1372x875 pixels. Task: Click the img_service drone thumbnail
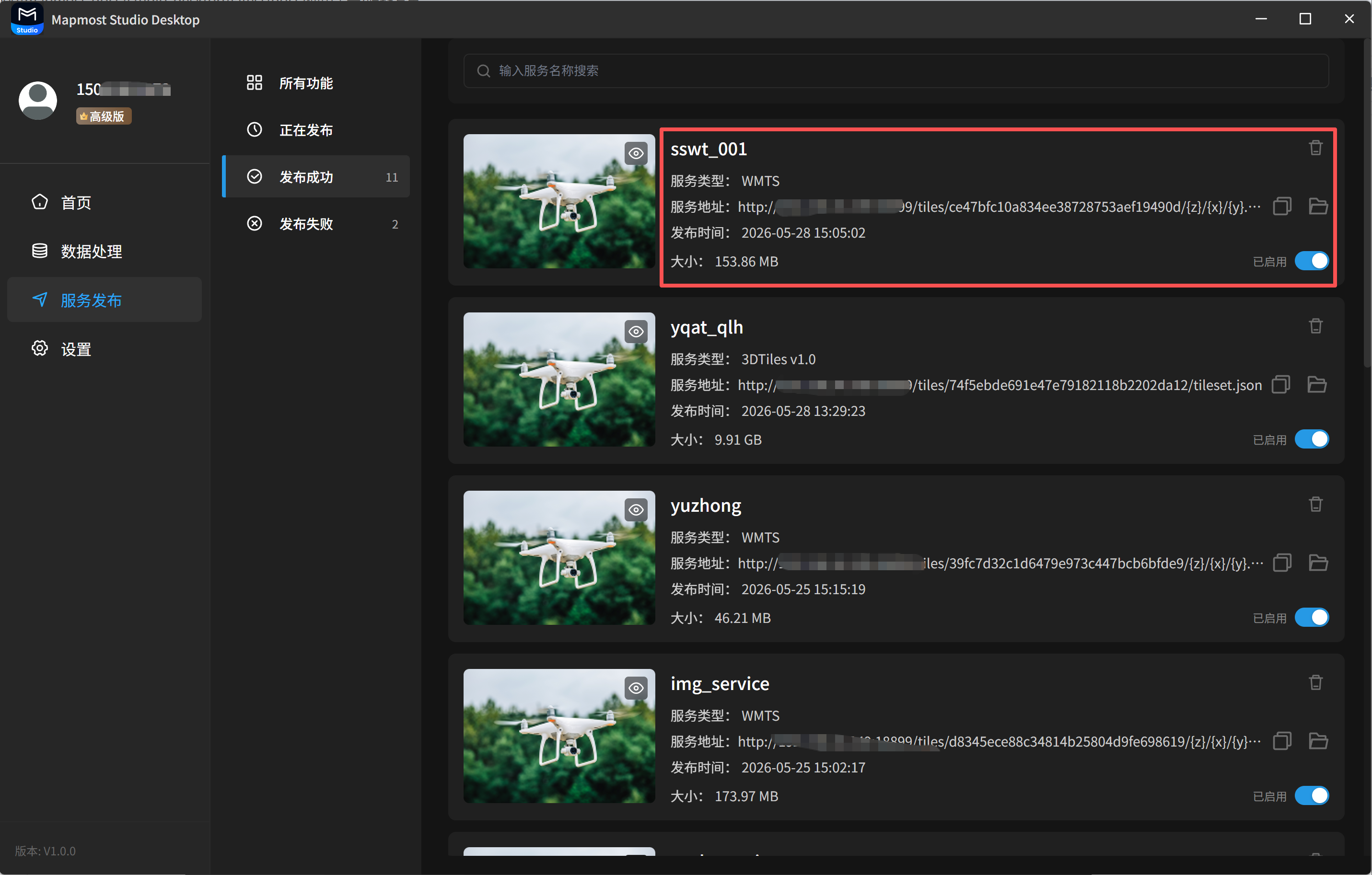tap(559, 736)
